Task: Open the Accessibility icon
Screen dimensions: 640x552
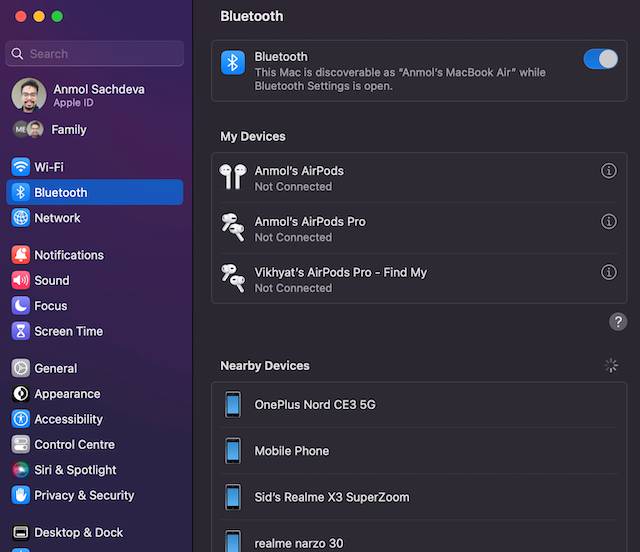Action: point(20,419)
